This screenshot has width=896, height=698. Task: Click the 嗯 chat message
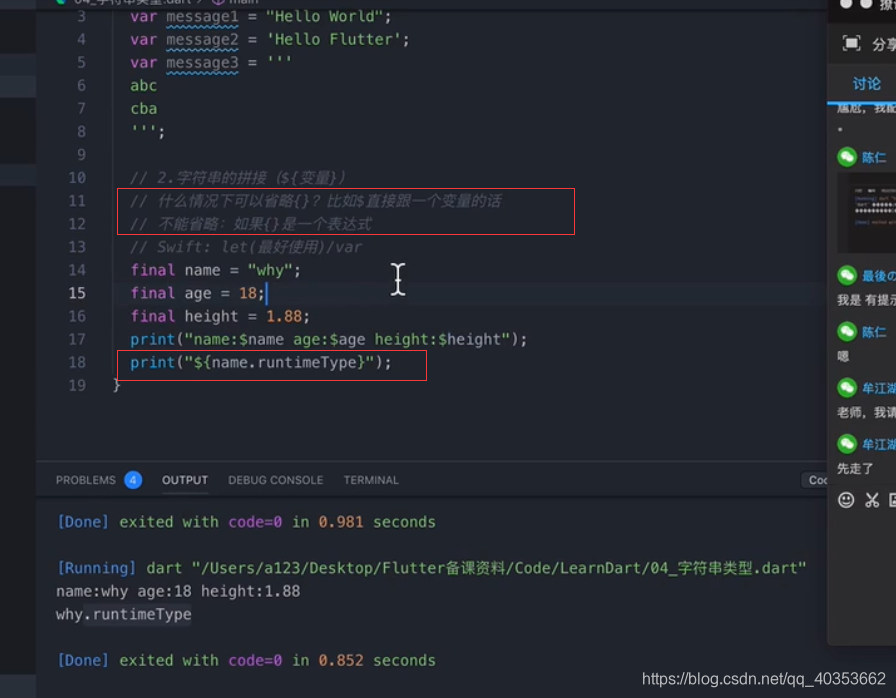[843, 356]
